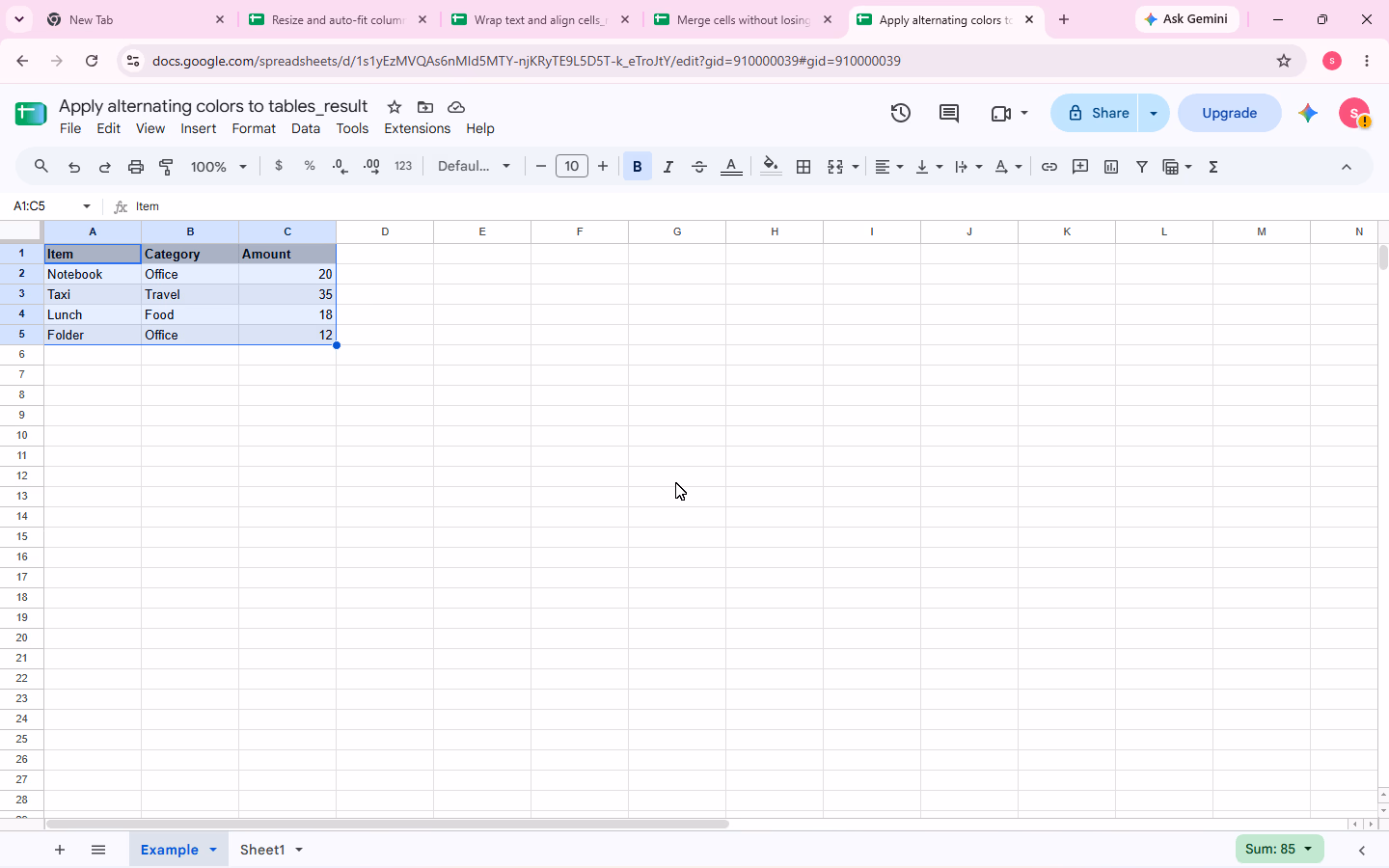Open the zoom 100% dropdown
Viewport: 1389px width, 868px height.
click(219, 167)
